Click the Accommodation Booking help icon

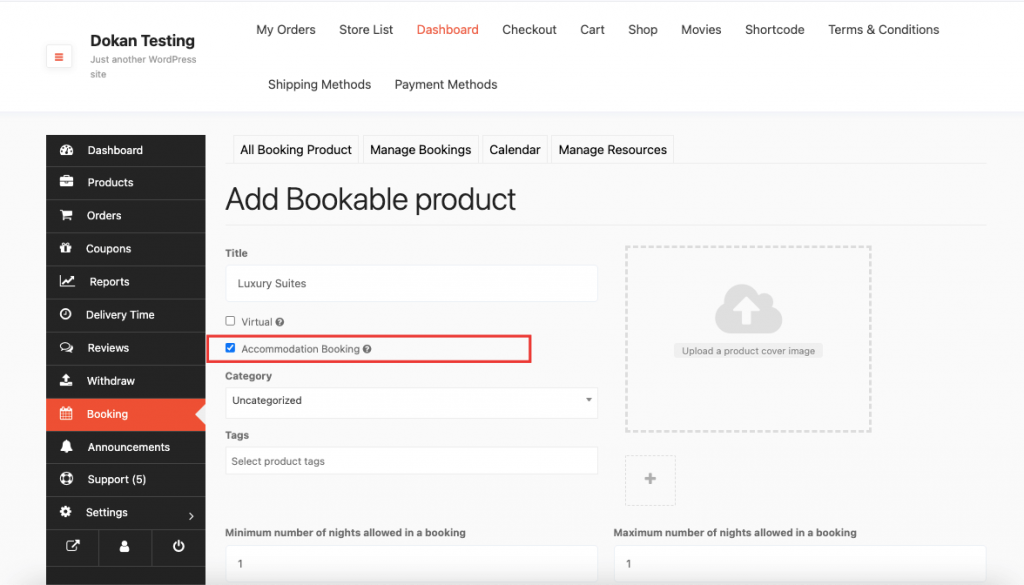[x=367, y=349]
